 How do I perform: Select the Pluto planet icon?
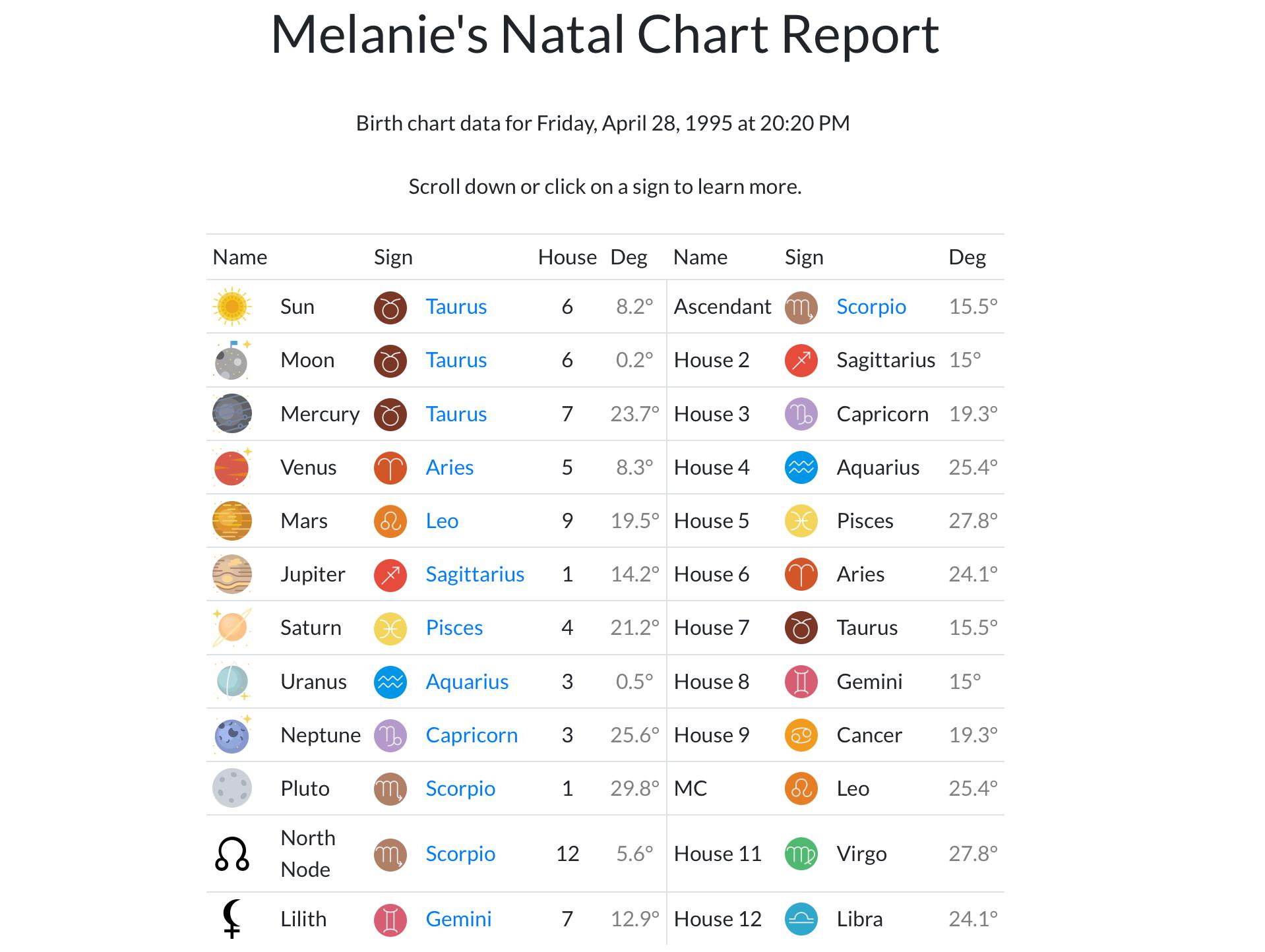232,788
